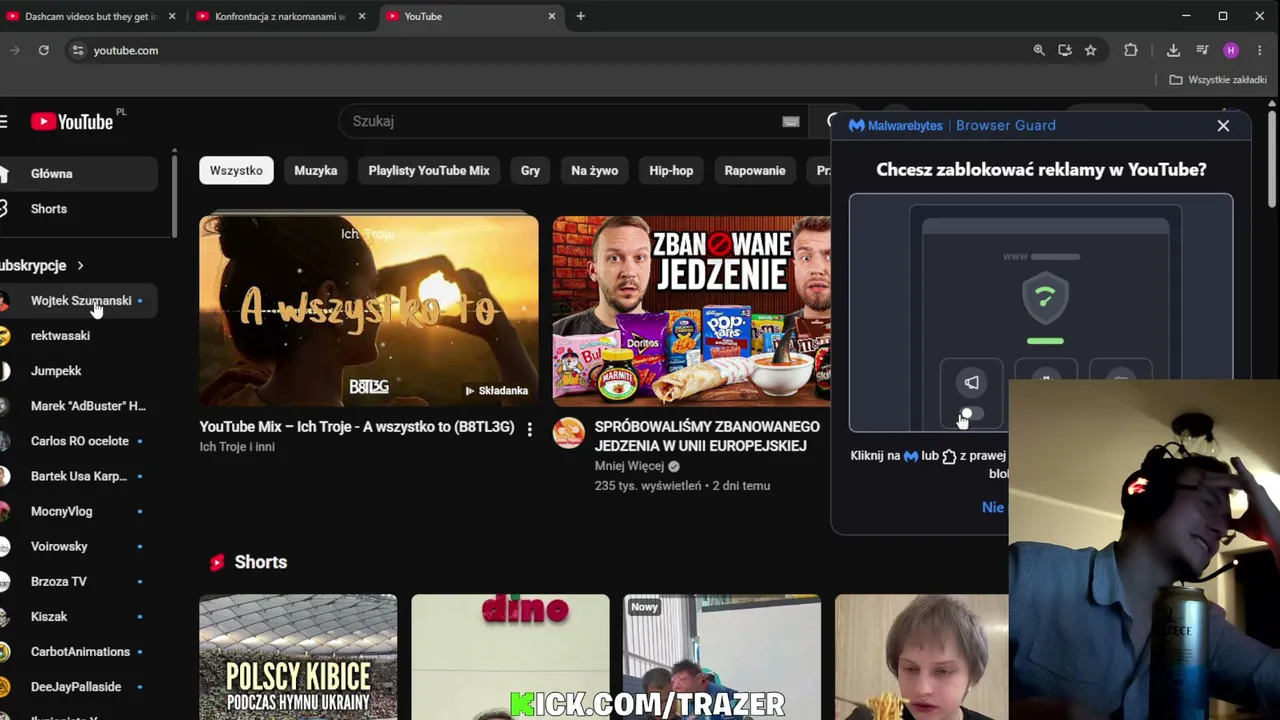
Task: Open Carlos RO ocelote subscription
Action: tap(78, 441)
